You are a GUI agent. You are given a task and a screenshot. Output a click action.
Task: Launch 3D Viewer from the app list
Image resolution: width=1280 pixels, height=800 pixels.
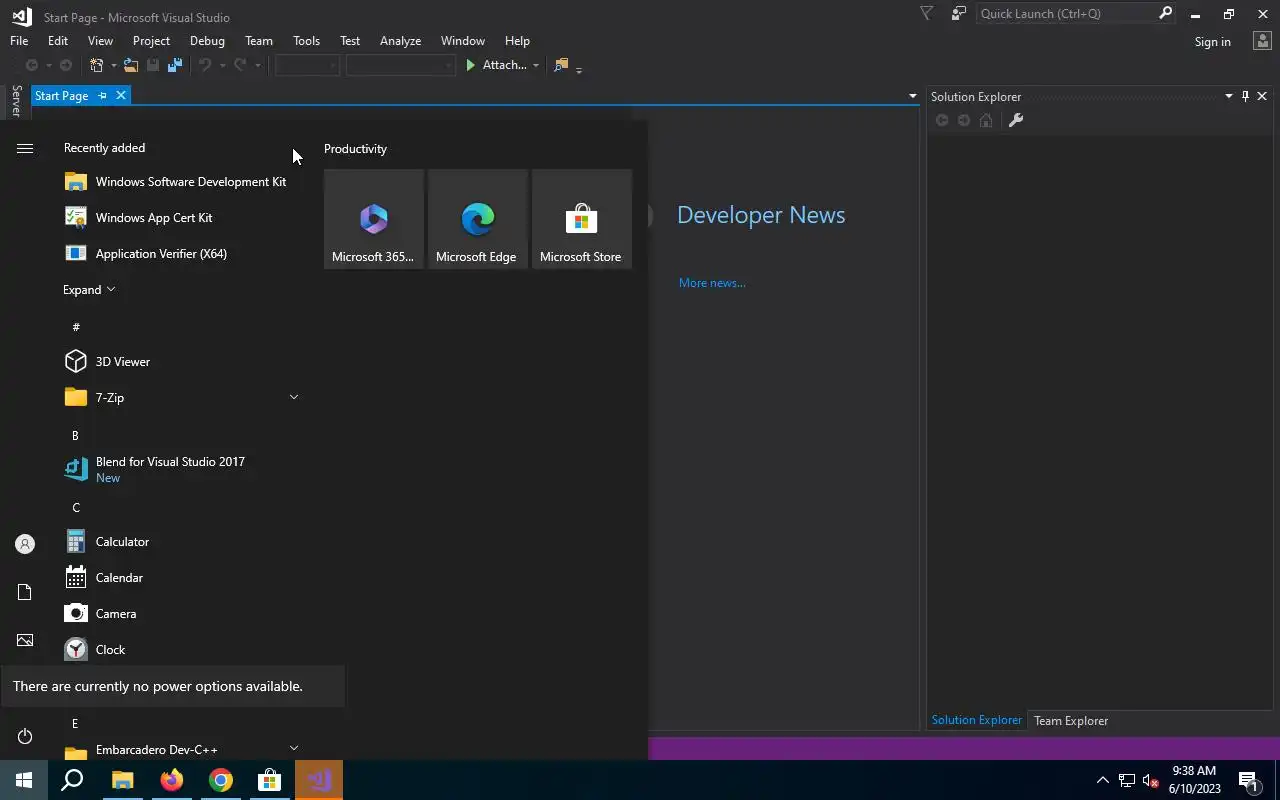[181, 362]
